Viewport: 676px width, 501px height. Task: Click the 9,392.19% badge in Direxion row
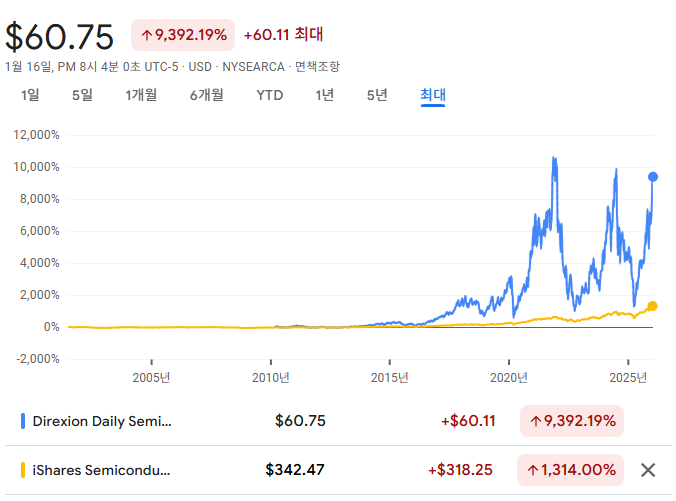[x=571, y=421]
